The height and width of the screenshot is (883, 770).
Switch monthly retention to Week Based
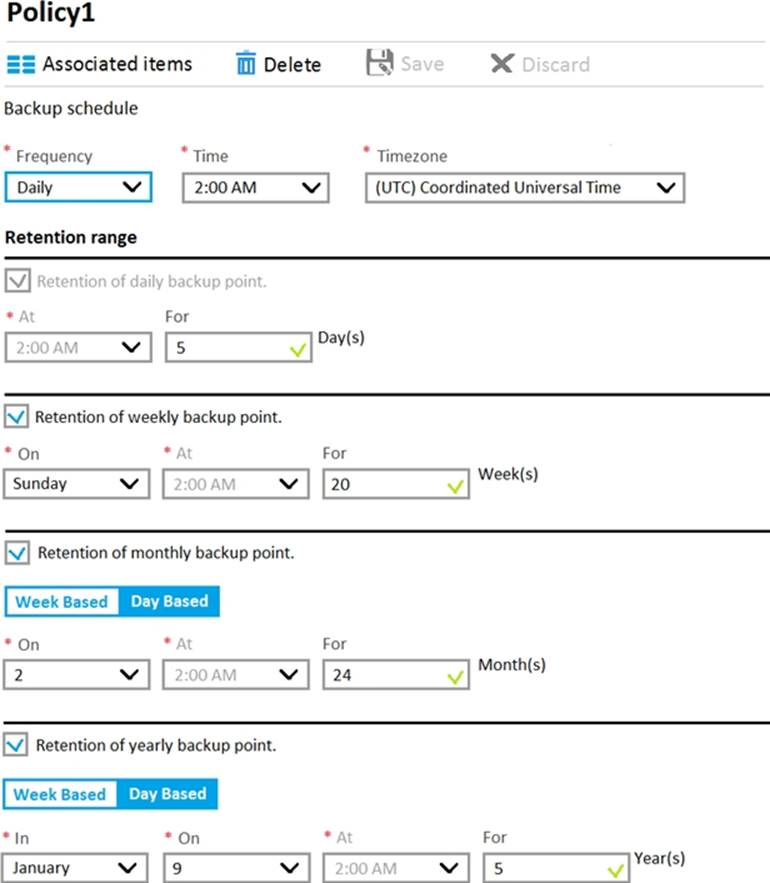click(x=62, y=602)
